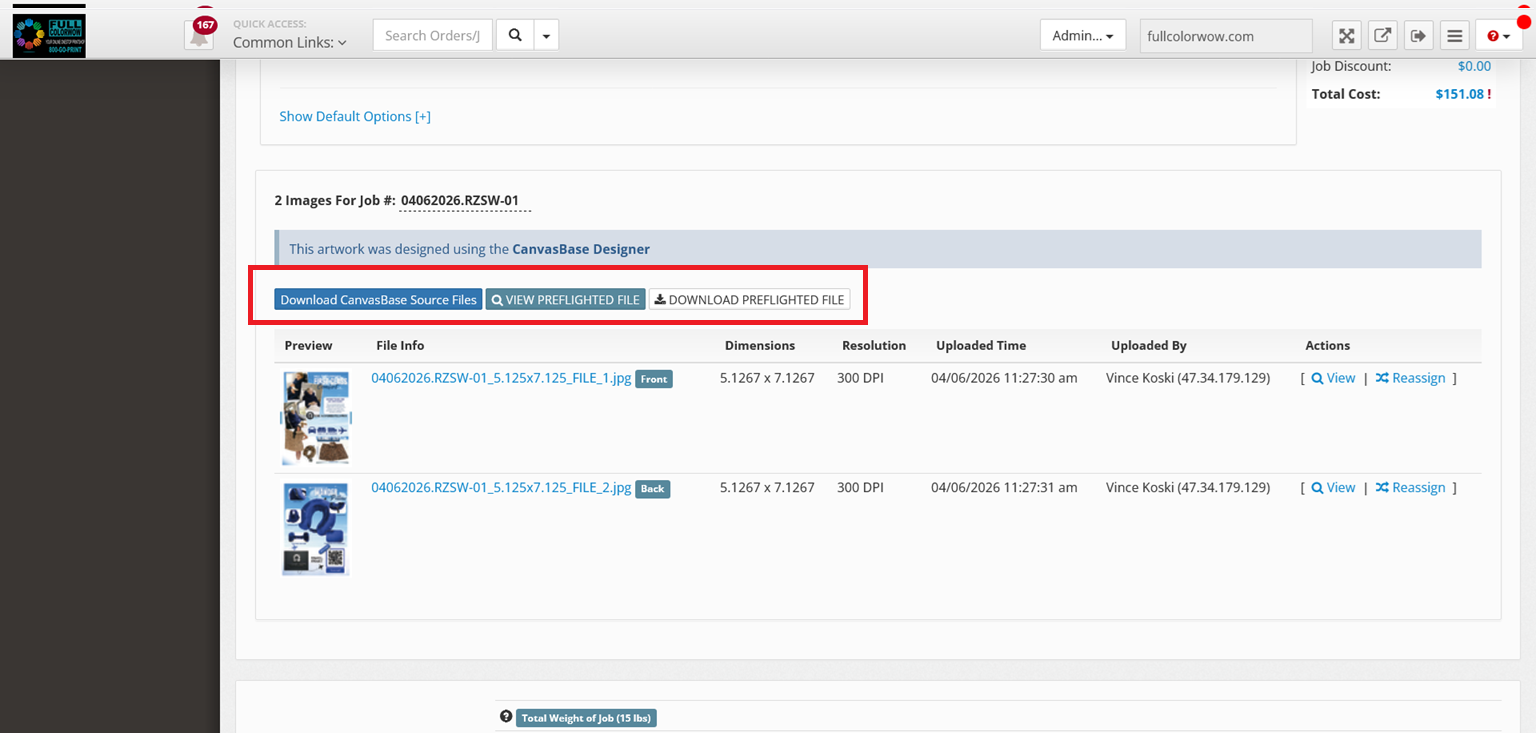The width and height of the screenshot is (1536, 733).
Task: Toggle fullscreen with the expand arrows icon
Action: pos(1347,36)
